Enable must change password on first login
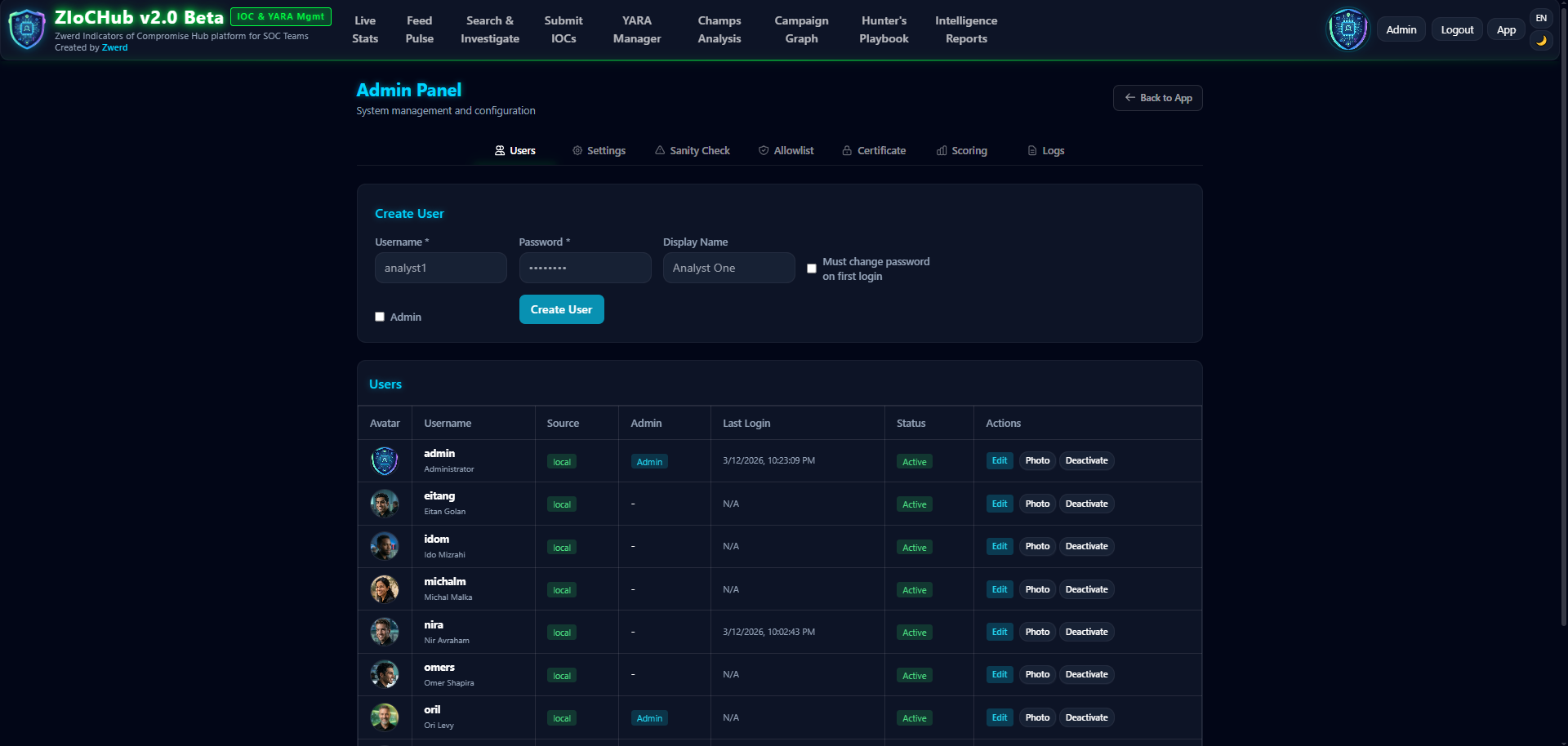 tap(812, 269)
